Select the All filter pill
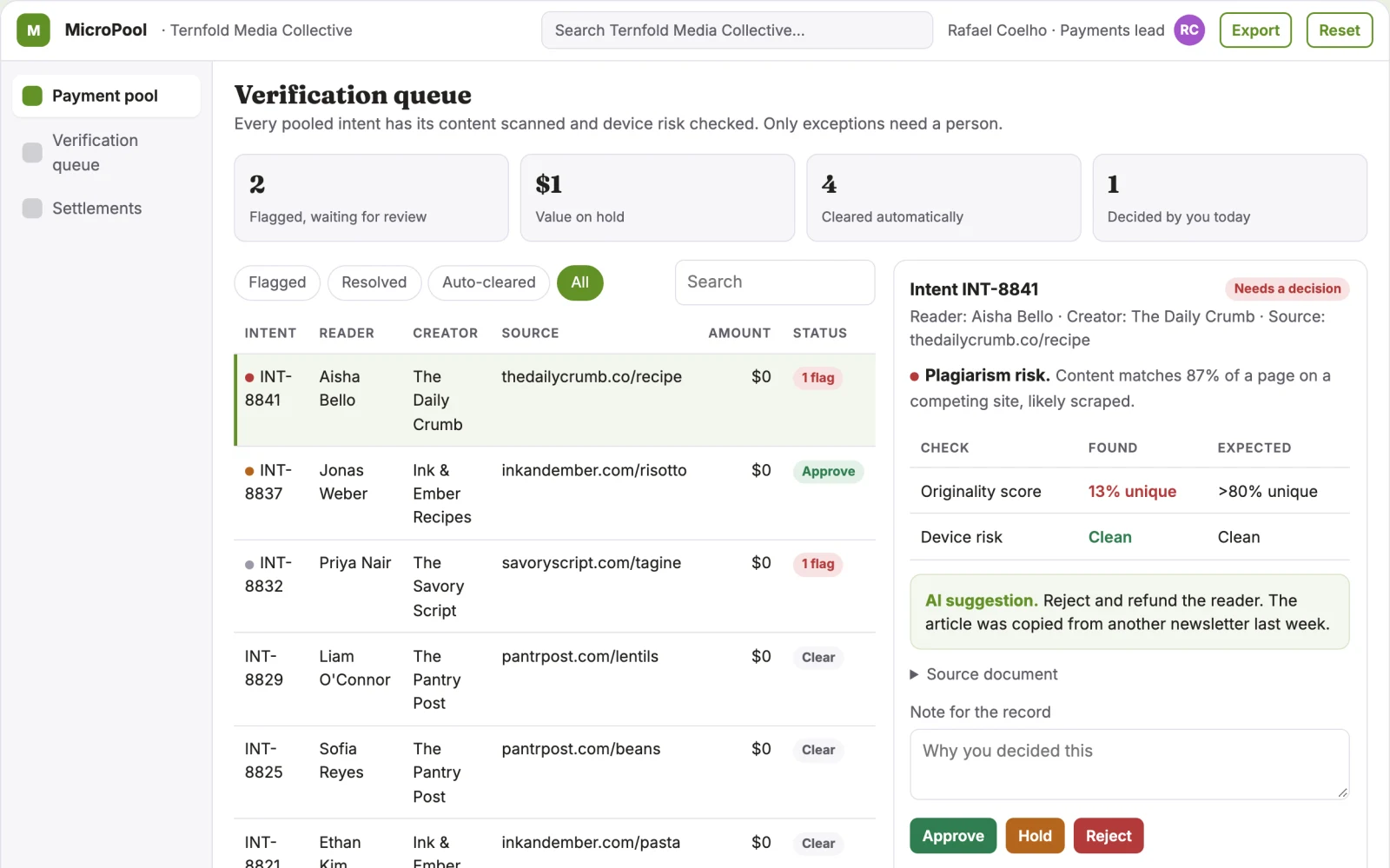The width and height of the screenshot is (1390, 868). point(580,282)
